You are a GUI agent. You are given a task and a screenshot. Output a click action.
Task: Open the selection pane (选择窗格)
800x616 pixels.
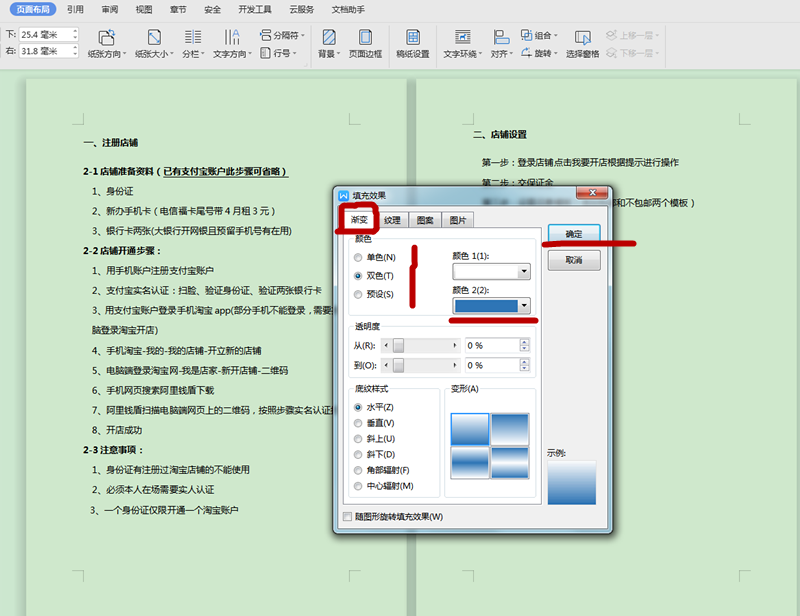pyautogui.click(x=582, y=44)
